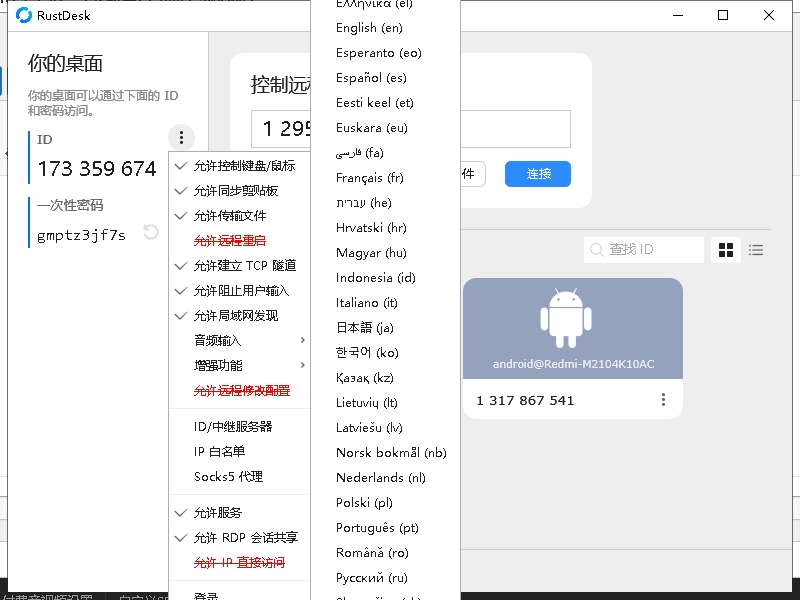Select Русский (ru) language
The image size is (800, 600).
(x=386, y=578)
